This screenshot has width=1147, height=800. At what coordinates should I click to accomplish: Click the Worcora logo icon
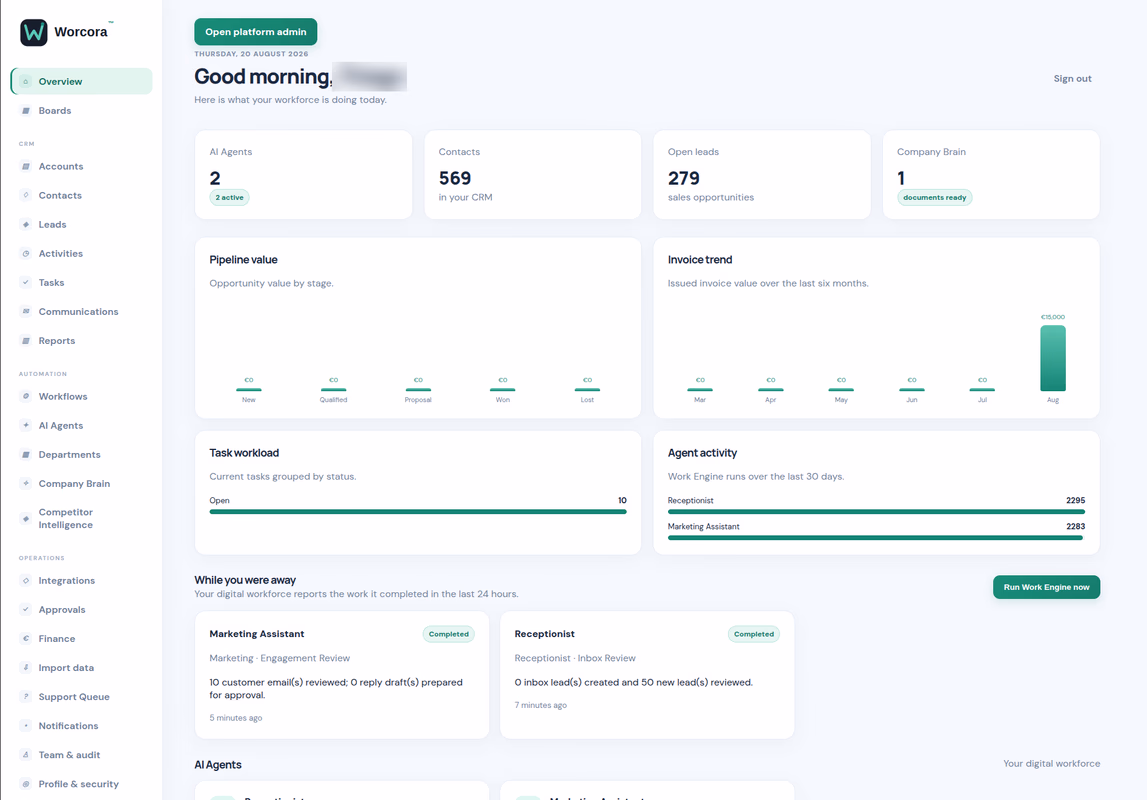34,32
